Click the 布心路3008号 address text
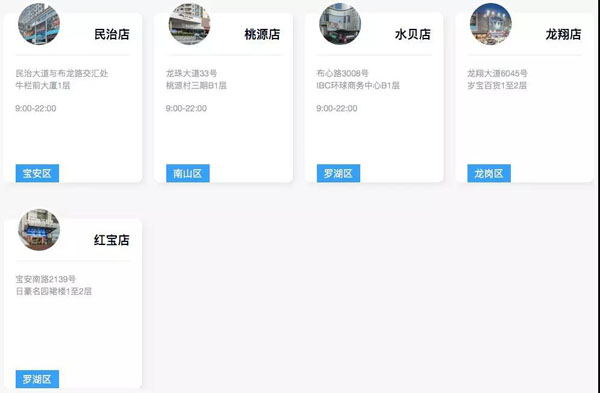The height and width of the screenshot is (393, 600). click(x=342, y=73)
